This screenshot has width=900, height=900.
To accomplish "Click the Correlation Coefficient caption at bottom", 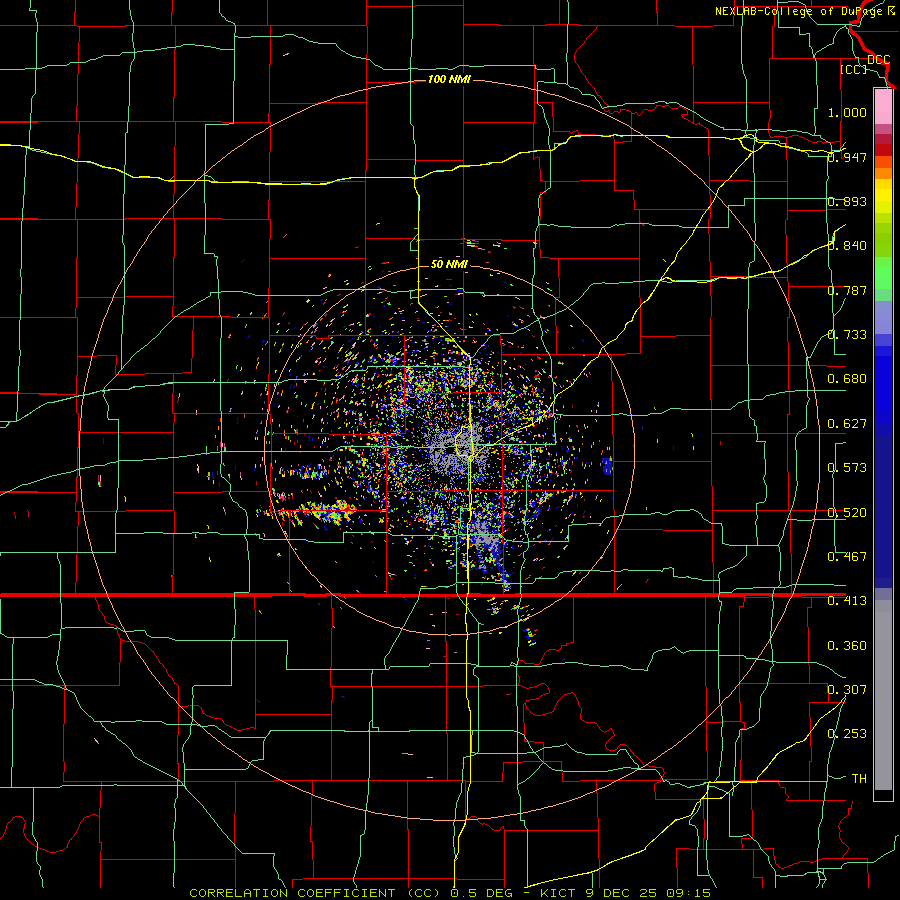I will tap(450, 893).
